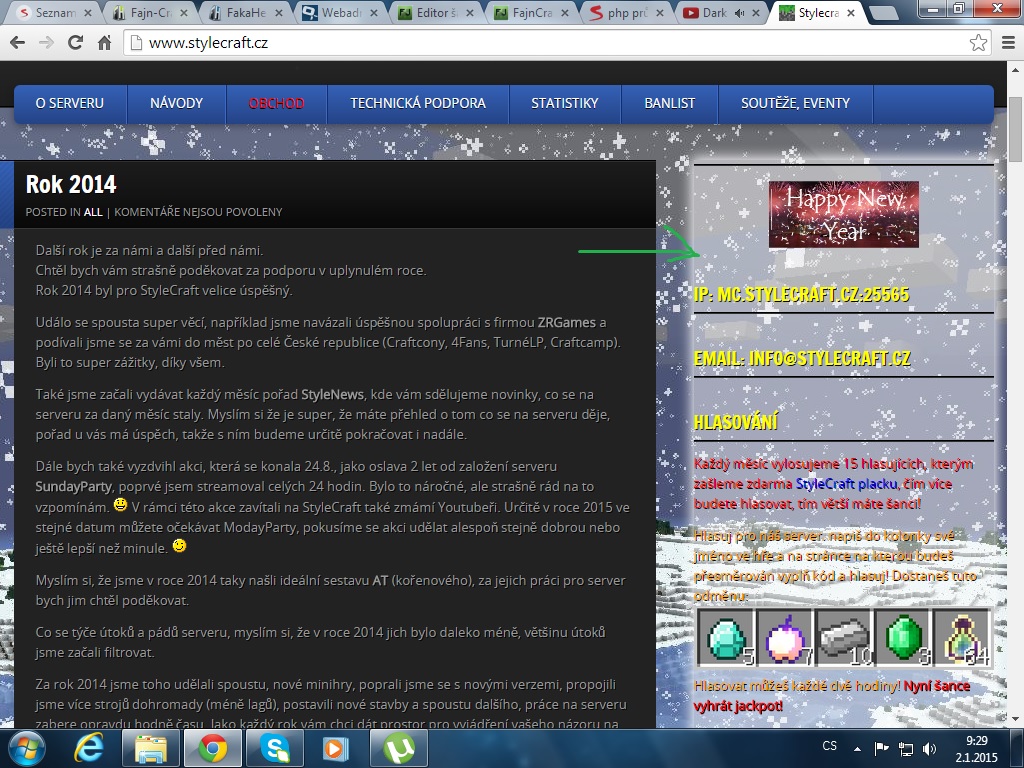Switch to the Webadr tab

341,12
